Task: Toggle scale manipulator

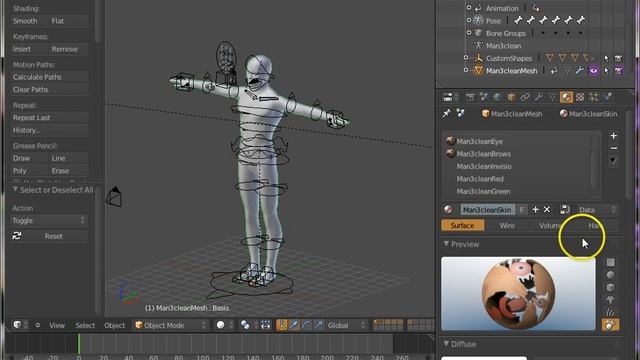Action: [x=319, y=325]
